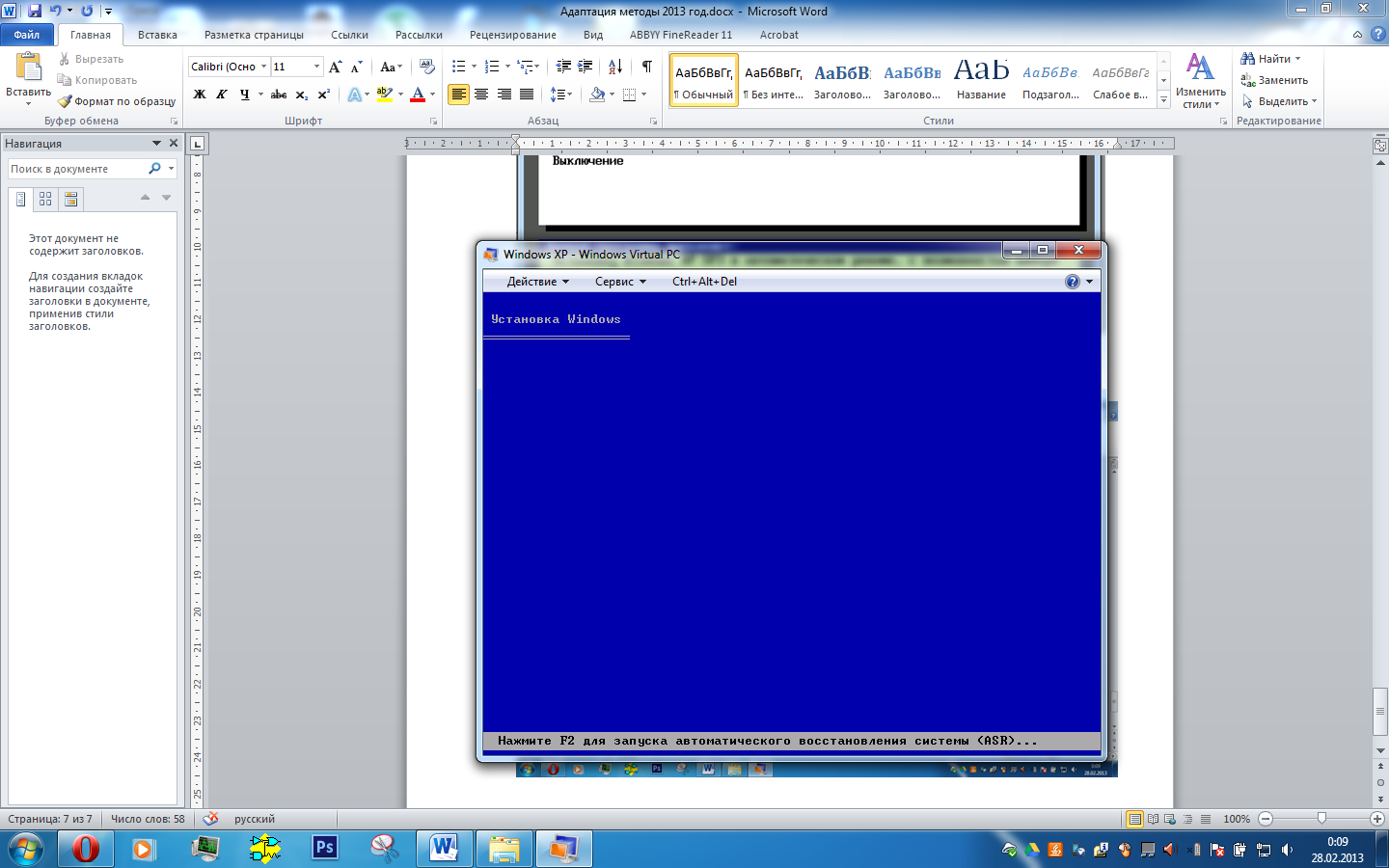Viewport: 1389px width, 868px height.
Task: Toggle subscript formatting
Action: click(302, 95)
